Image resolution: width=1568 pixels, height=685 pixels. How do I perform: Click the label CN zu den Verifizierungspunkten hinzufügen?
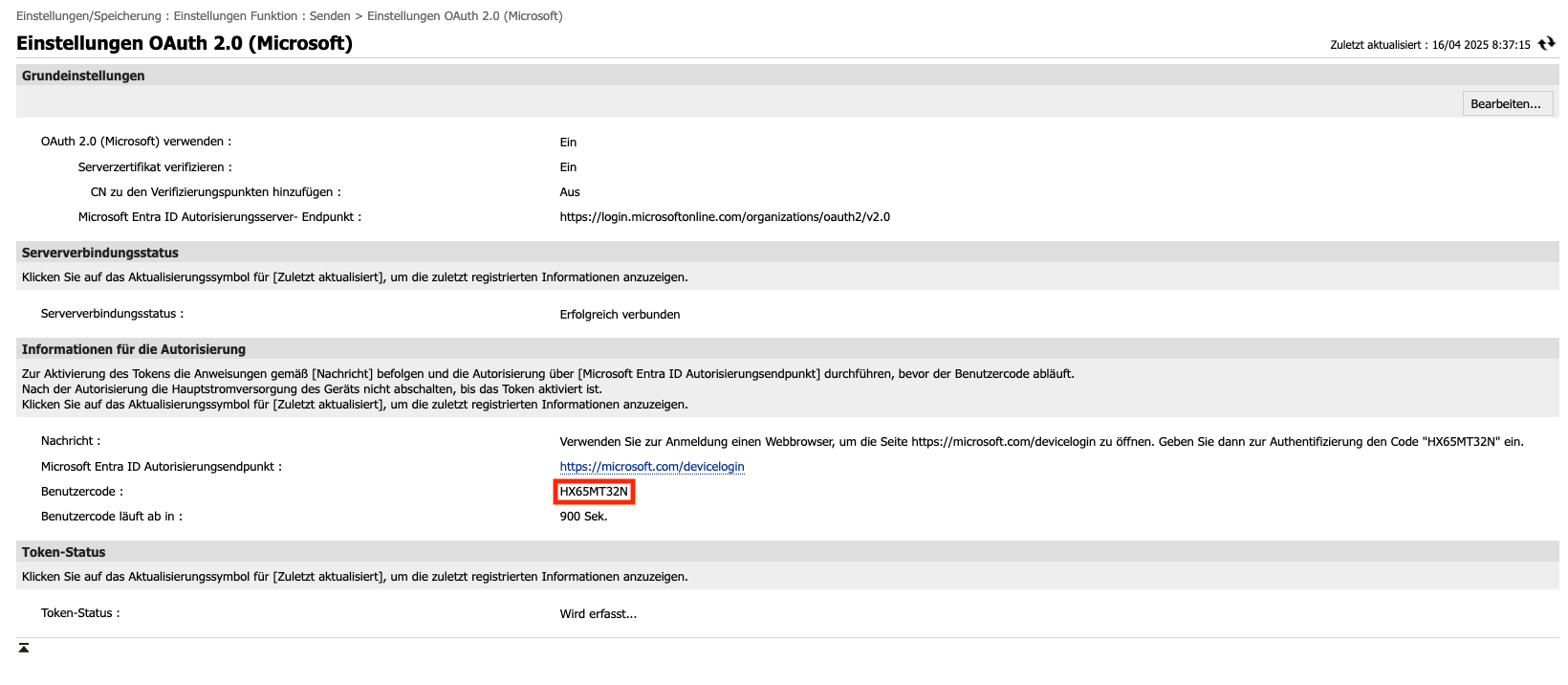pyautogui.click(x=216, y=192)
